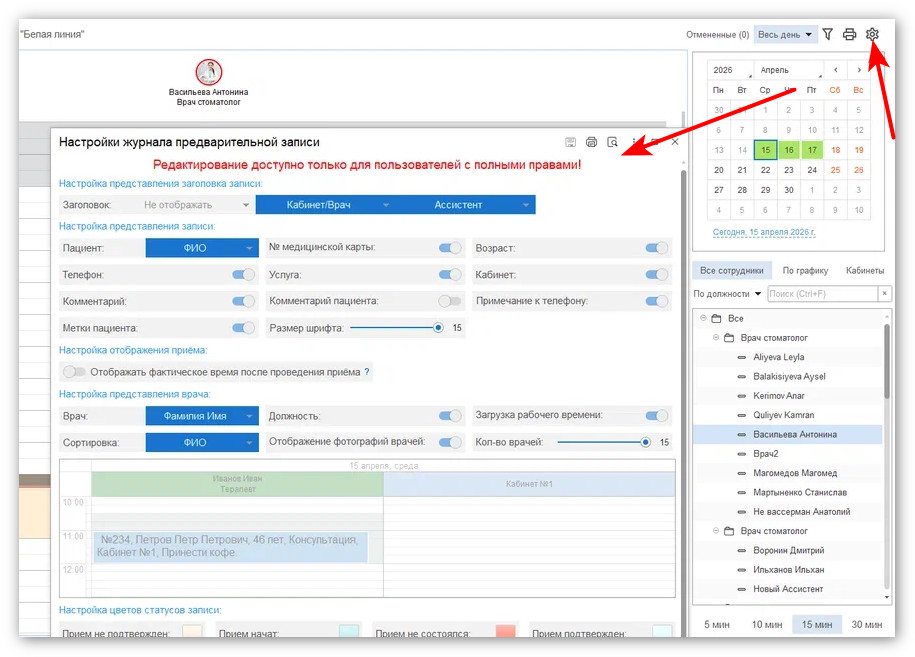Open Пациент ФИО dropdown
The height and width of the screenshot is (657, 915).
(202, 248)
